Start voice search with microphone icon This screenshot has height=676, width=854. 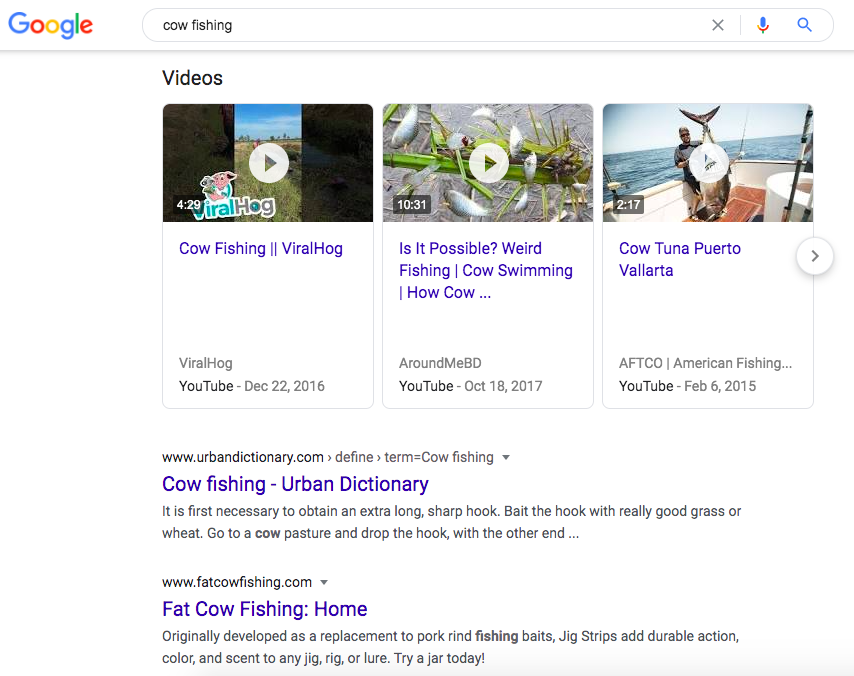point(762,25)
